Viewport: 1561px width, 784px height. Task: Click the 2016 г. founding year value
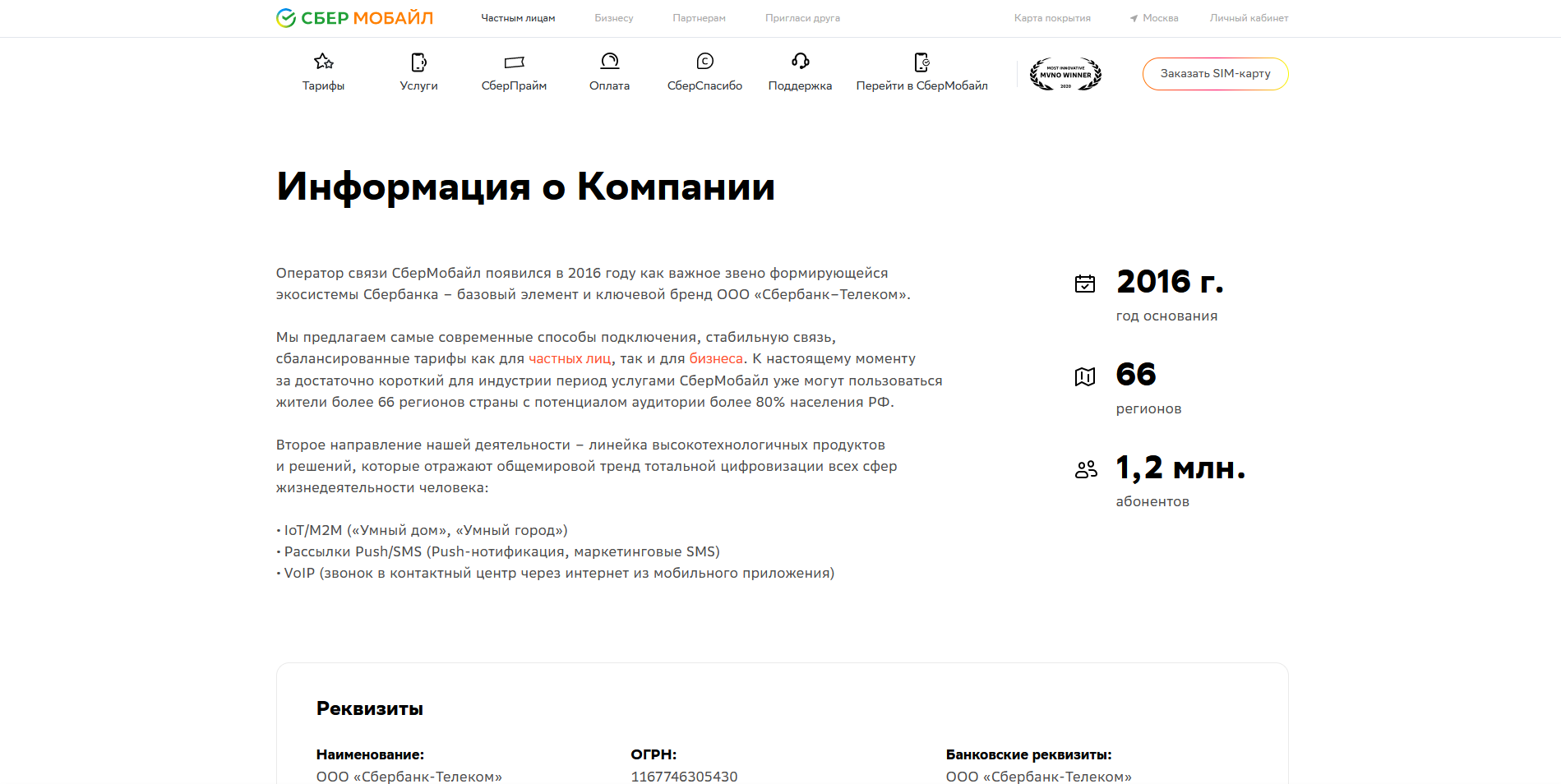1170,282
